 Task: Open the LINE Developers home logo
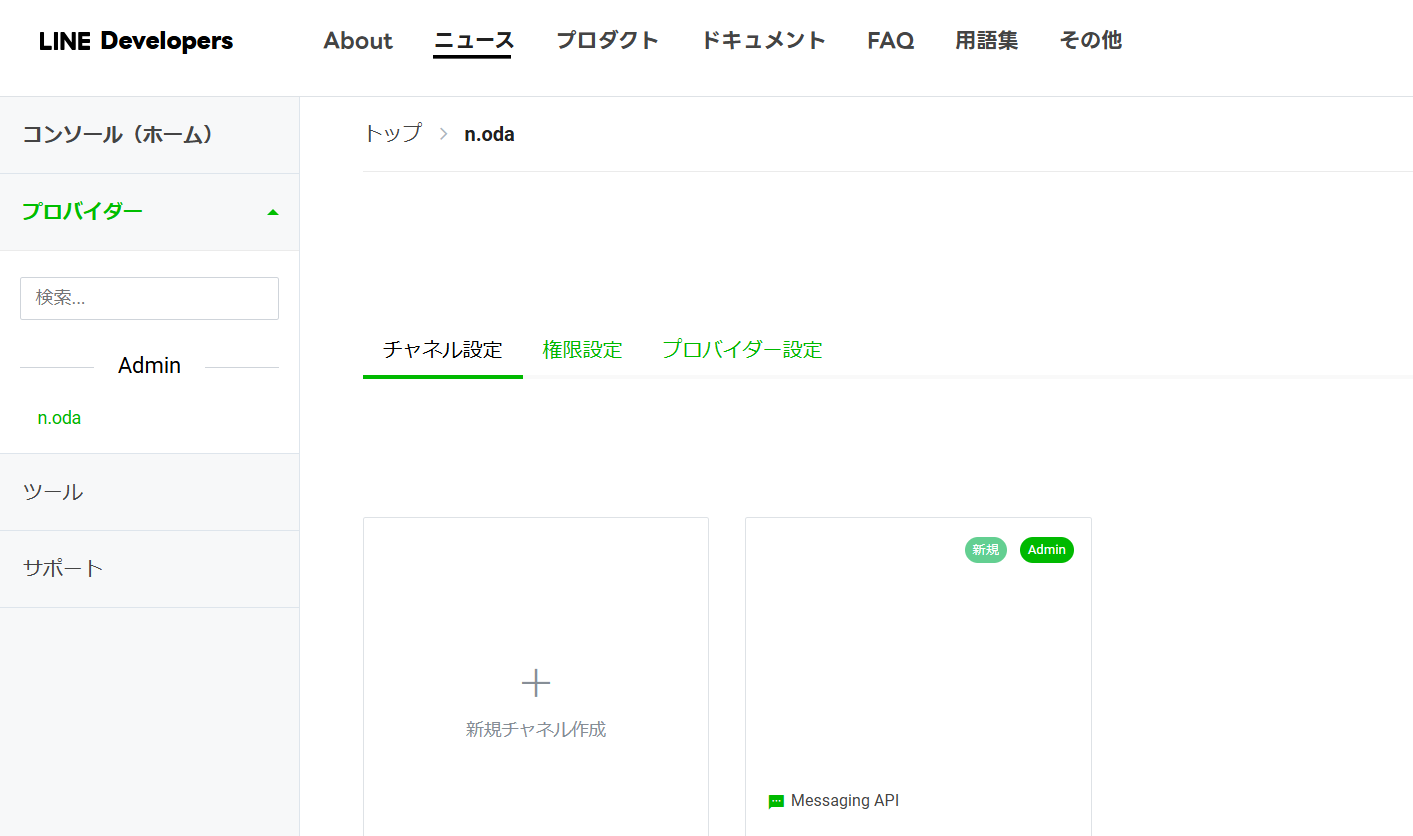136,41
